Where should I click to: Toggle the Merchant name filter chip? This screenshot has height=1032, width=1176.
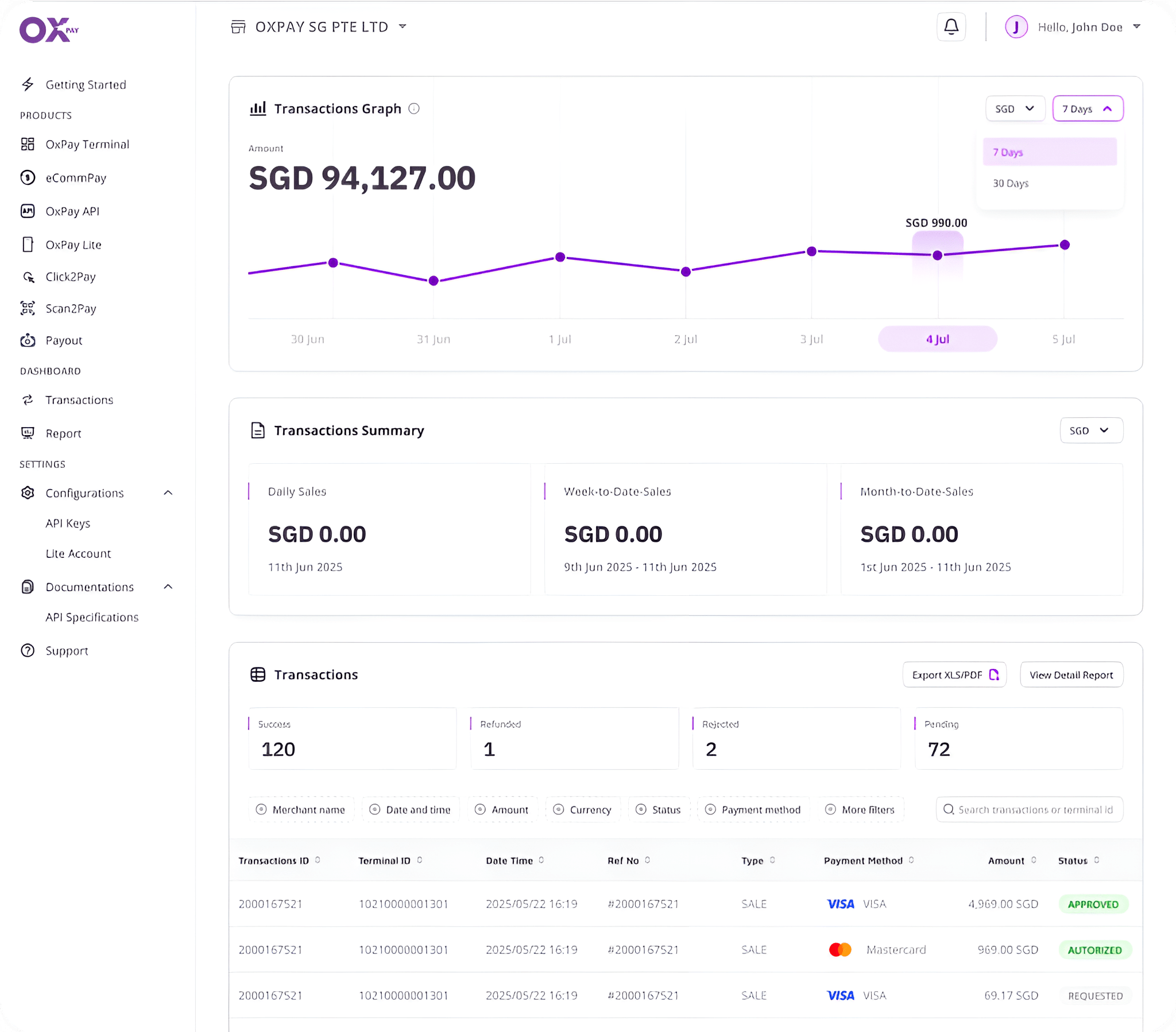click(301, 809)
